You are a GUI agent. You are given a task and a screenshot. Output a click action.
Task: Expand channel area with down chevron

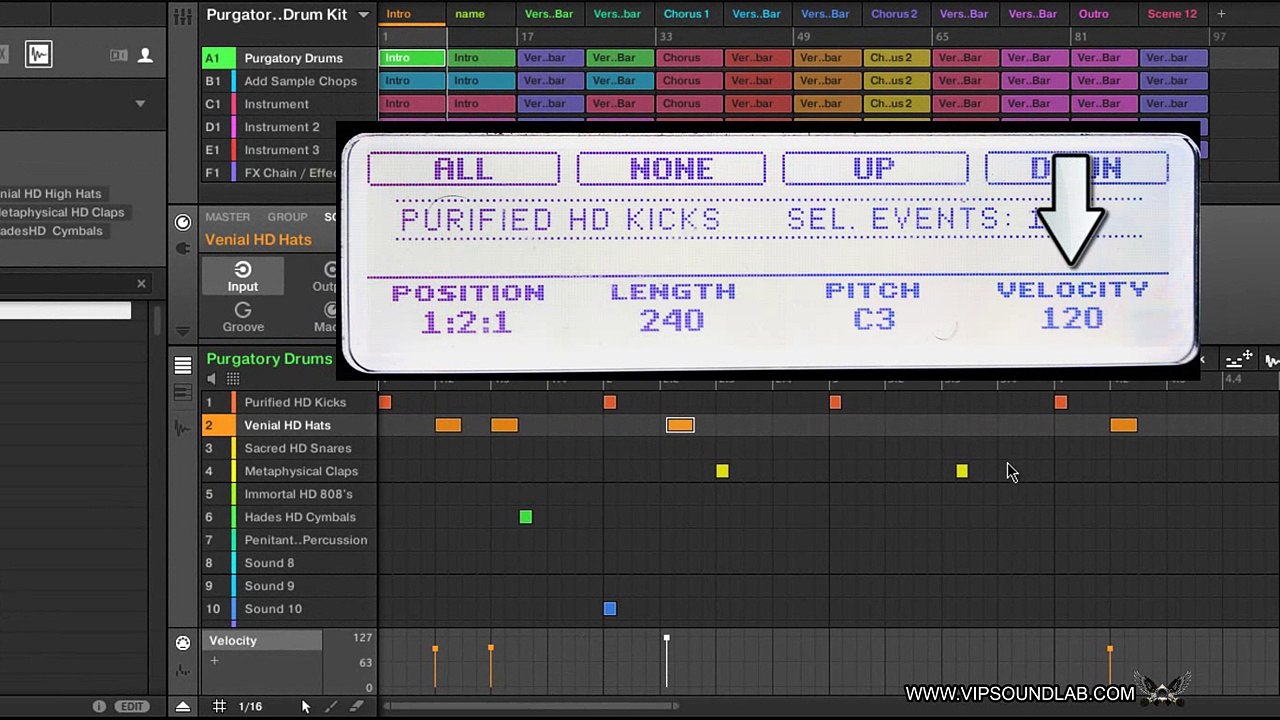(183, 330)
